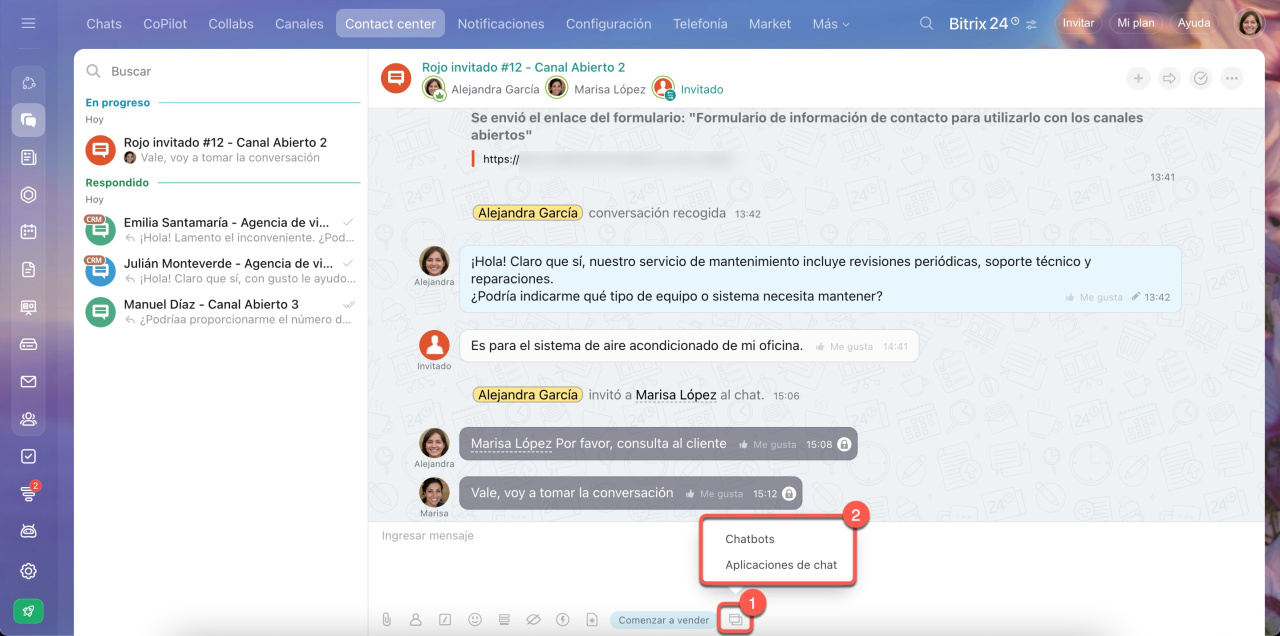This screenshot has height=636, width=1280.
Task: Click the Bitrix 24 logo
Action: 985,23
